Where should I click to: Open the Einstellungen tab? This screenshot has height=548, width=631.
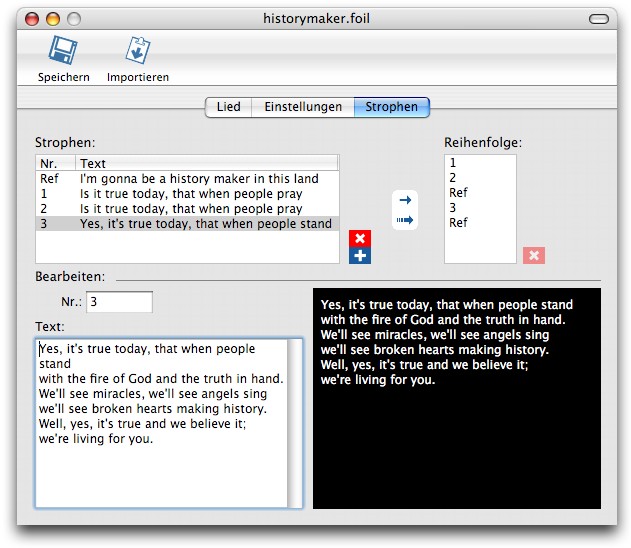(302, 107)
